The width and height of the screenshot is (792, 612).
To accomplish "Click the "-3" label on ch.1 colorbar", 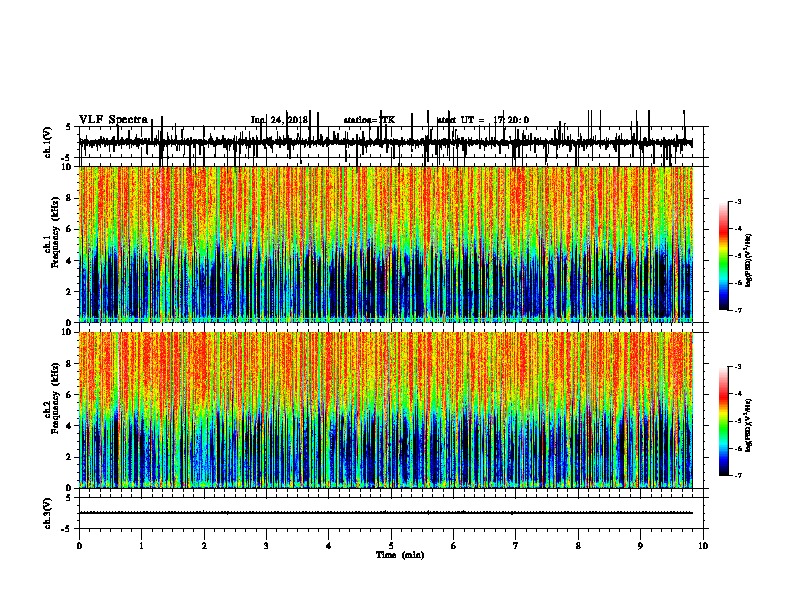I will click(x=737, y=201).
